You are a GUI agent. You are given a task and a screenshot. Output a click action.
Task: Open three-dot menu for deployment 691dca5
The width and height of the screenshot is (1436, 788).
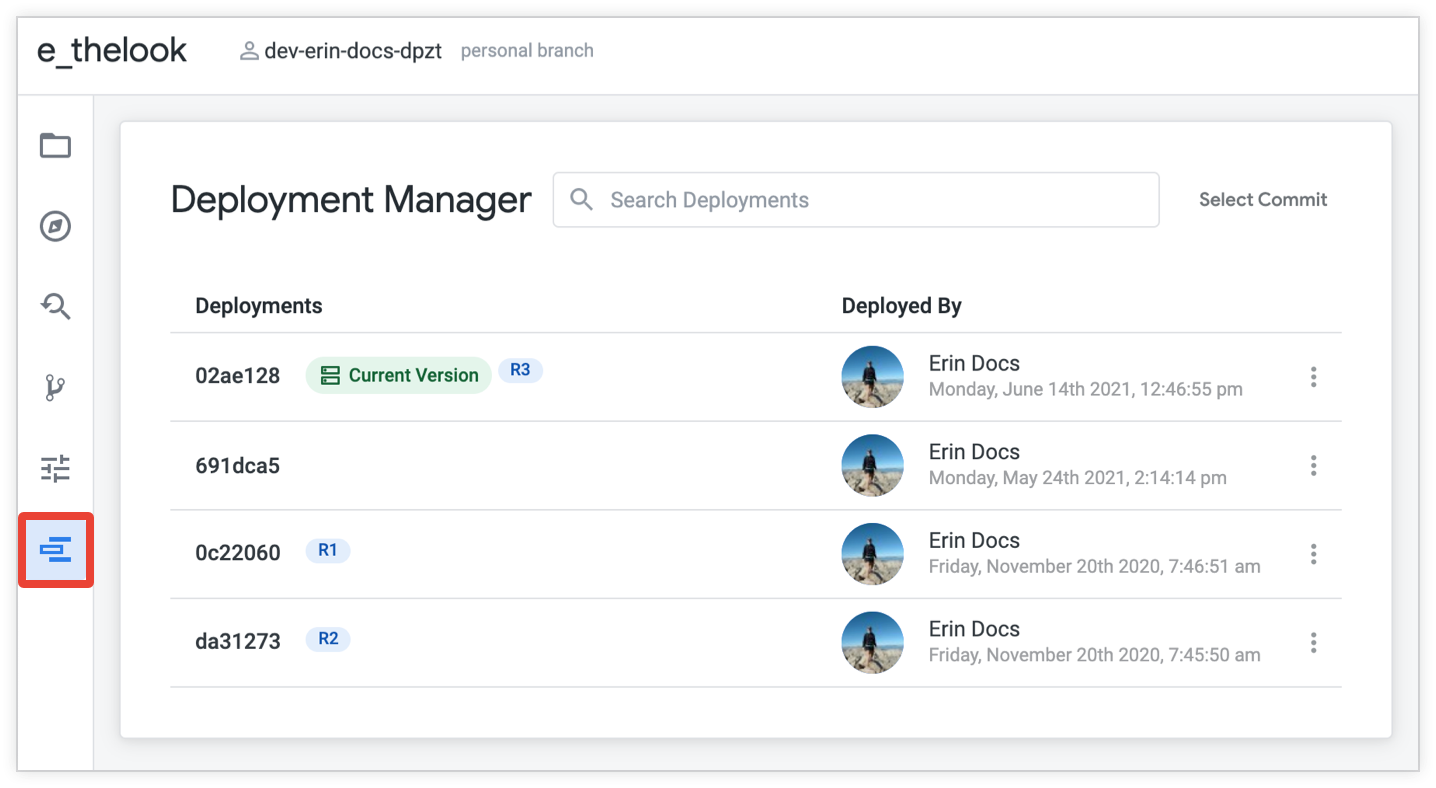[x=1313, y=465]
